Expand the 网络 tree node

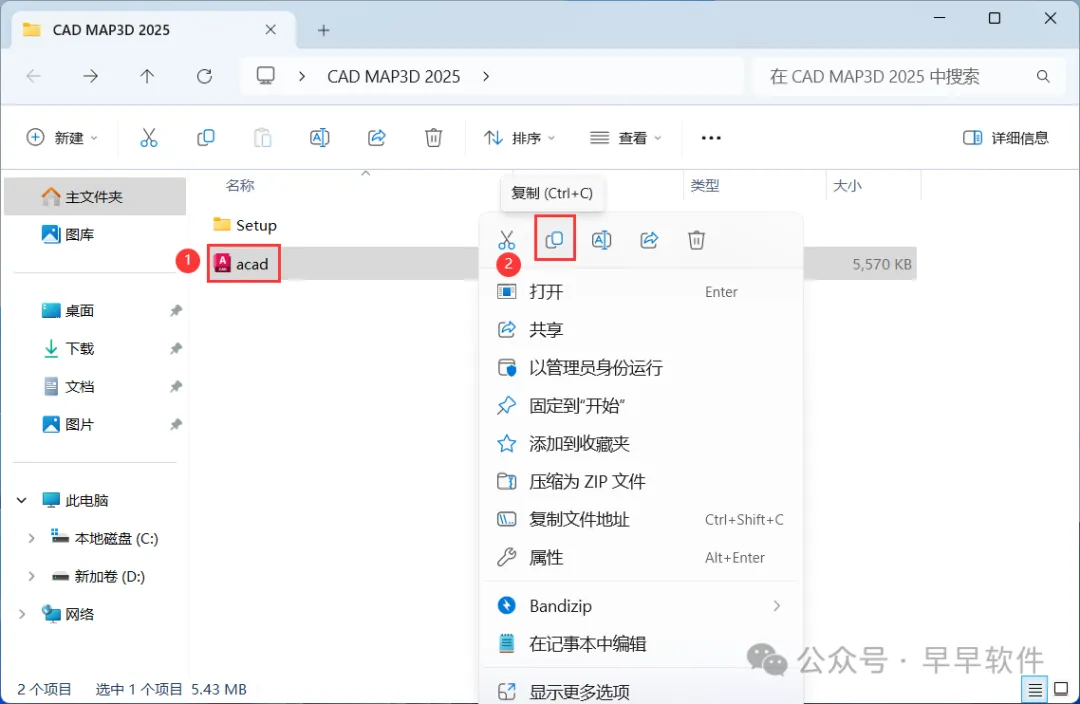[x=22, y=614]
